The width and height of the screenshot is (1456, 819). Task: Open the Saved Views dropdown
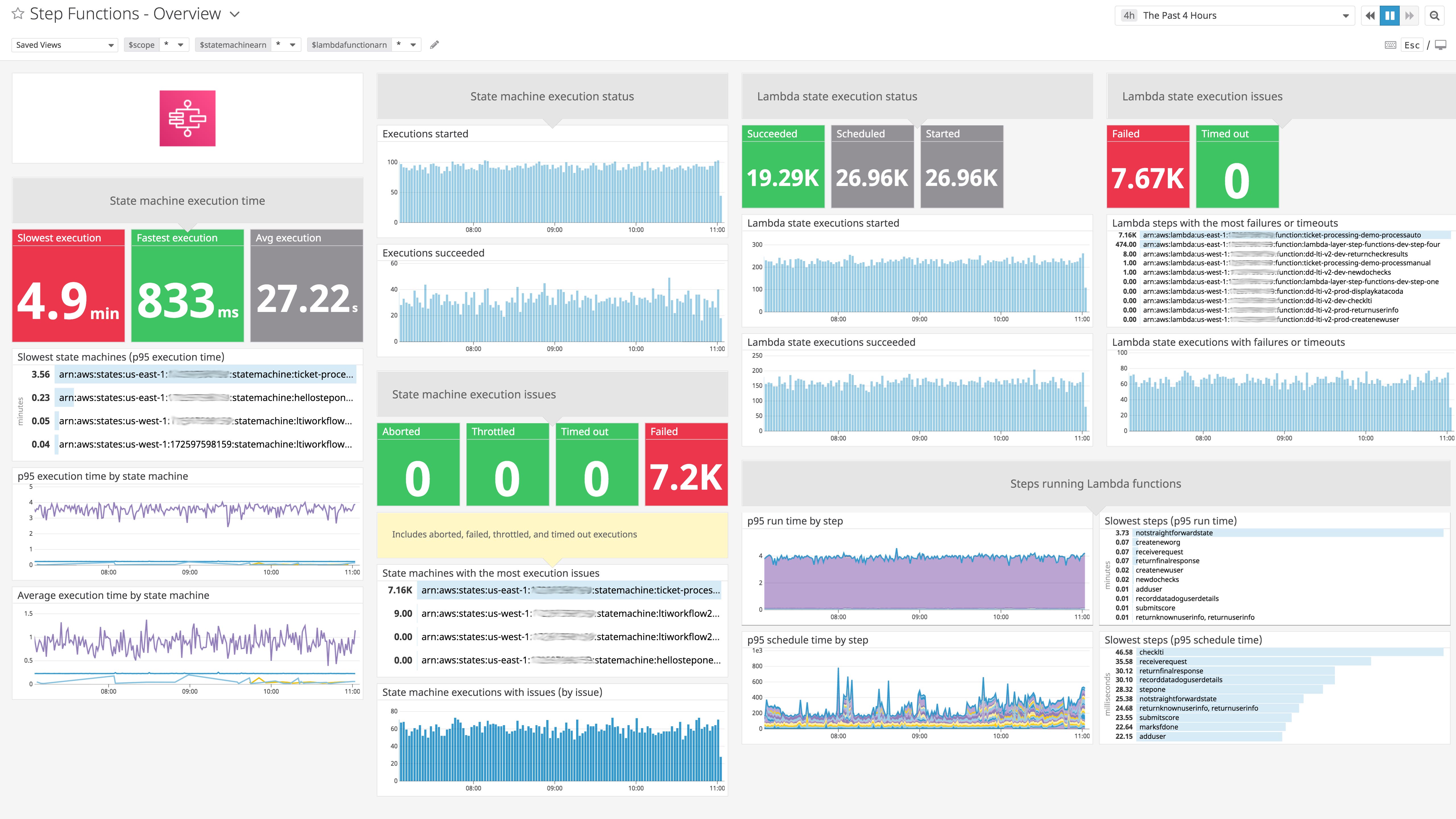(64, 45)
